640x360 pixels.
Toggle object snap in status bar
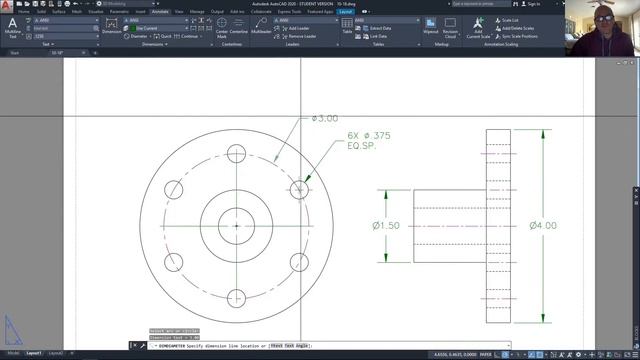coord(540,355)
